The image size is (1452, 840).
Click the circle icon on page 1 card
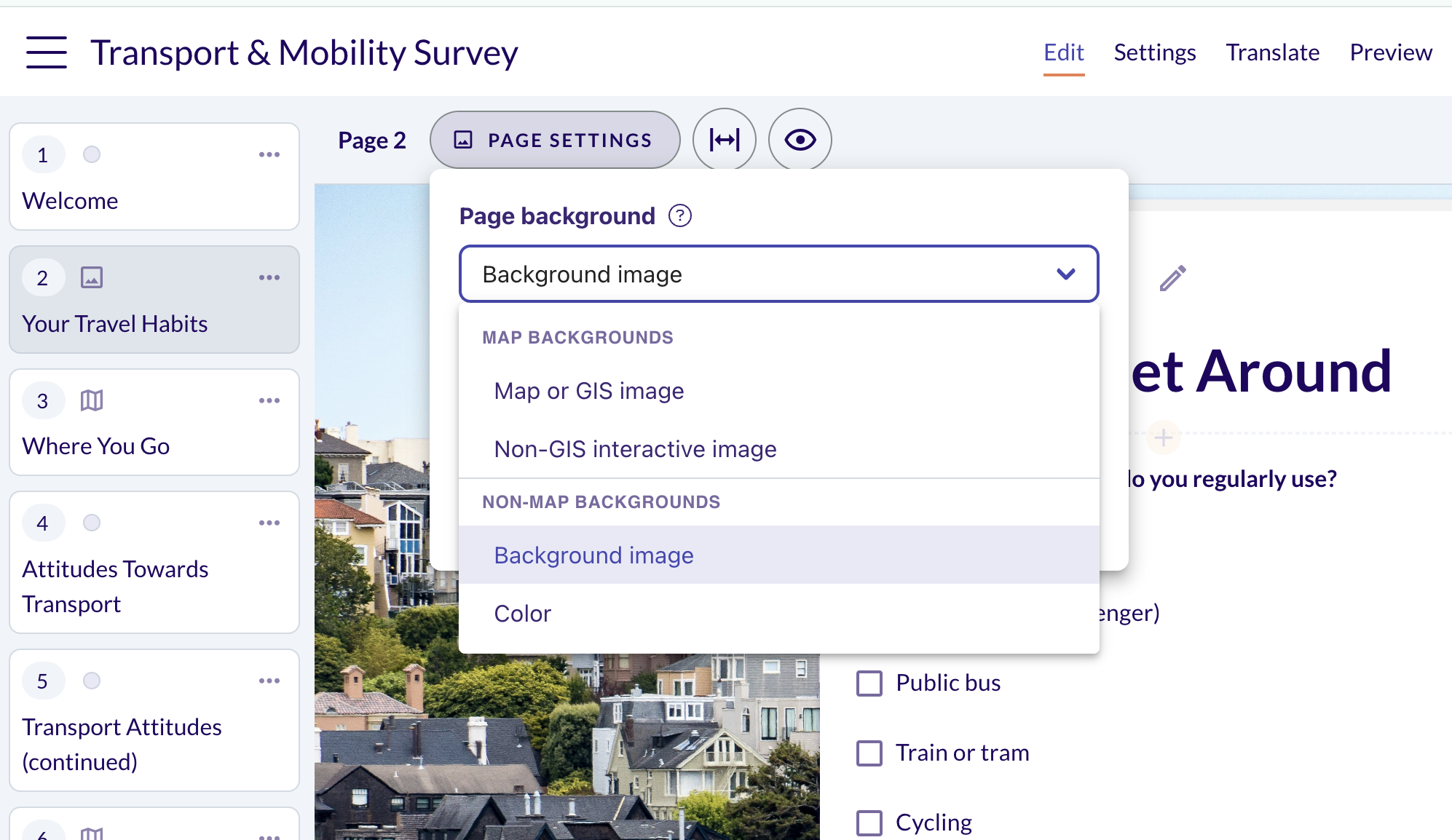[92, 154]
